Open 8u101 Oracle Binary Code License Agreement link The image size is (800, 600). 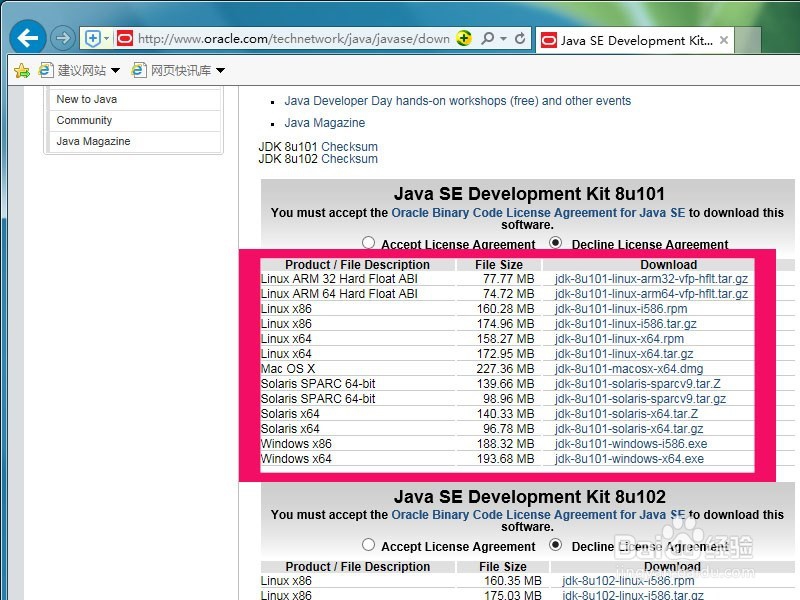point(538,213)
